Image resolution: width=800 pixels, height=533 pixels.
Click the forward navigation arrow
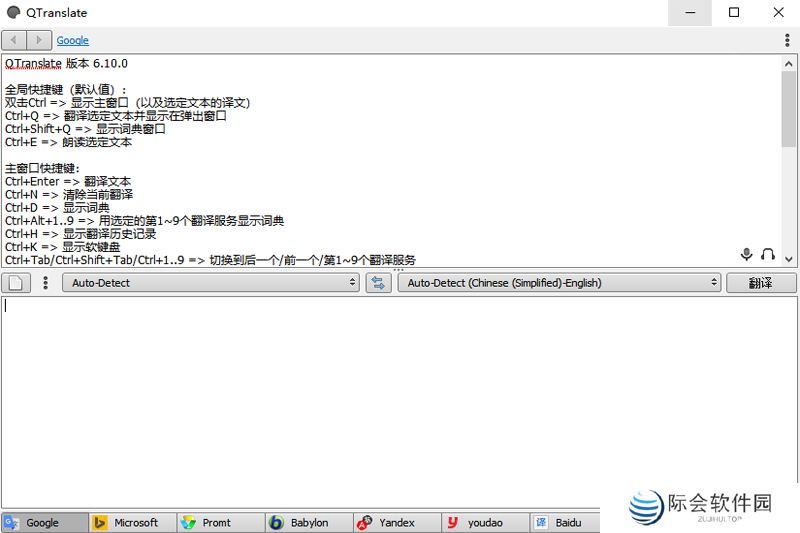(x=39, y=40)
